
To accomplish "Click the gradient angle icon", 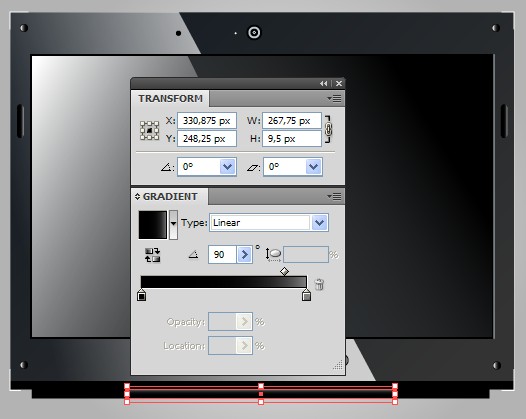I will point(193,255).
